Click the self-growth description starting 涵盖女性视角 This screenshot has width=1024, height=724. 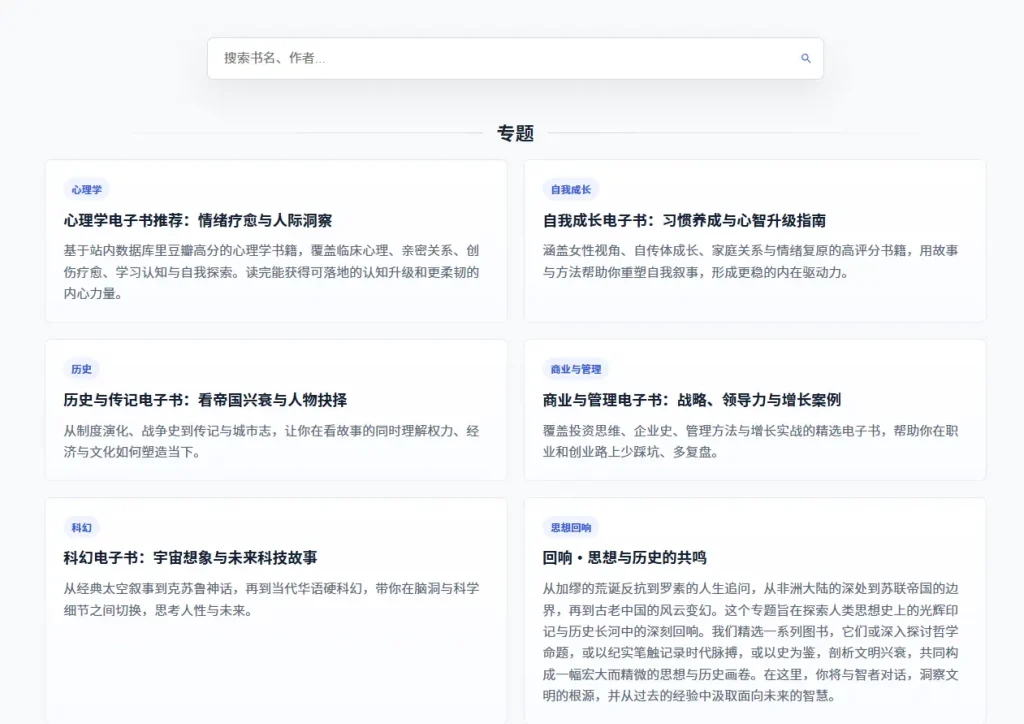[x=750, y=261]
